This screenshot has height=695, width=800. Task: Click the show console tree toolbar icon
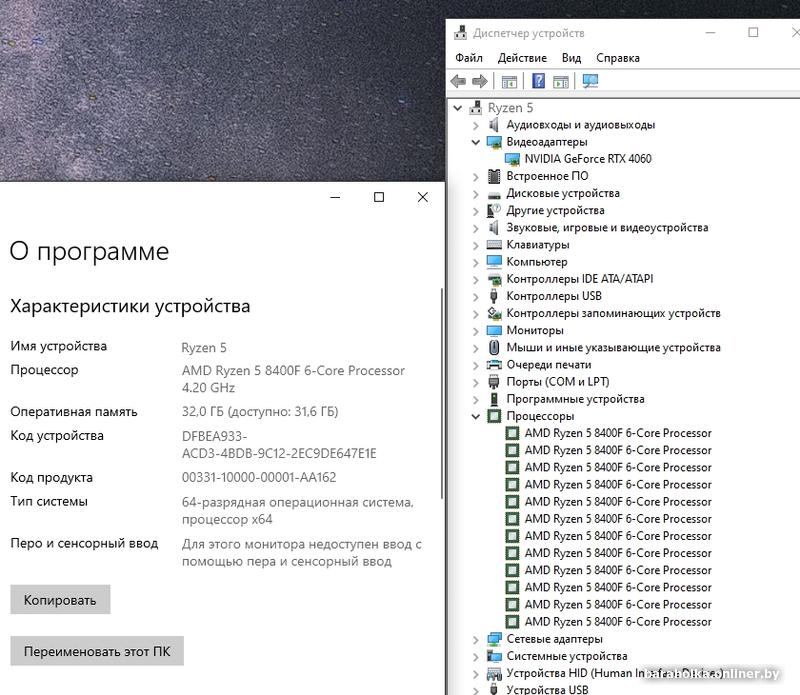pos(509,82)
